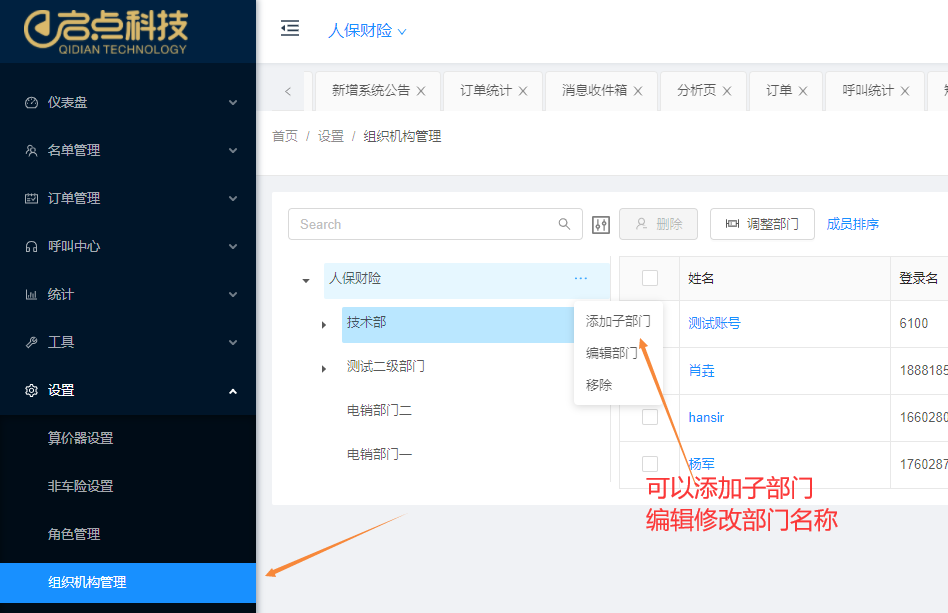This screenshot has width=948, height=613.
Task: Select 电销部门二 in the tree
Action: 379,410
